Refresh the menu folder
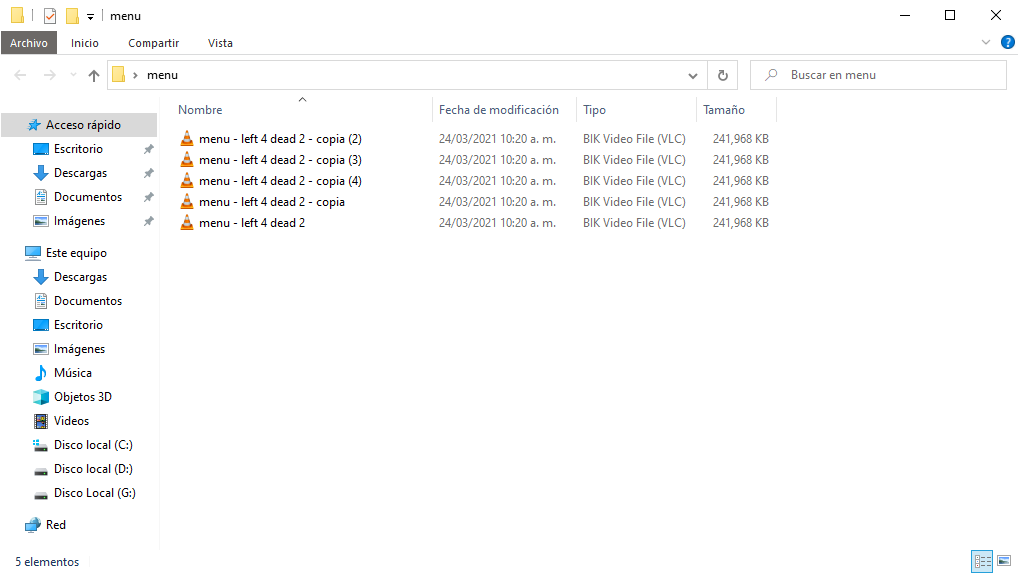 pyautogui.click(x=722, y=75)
